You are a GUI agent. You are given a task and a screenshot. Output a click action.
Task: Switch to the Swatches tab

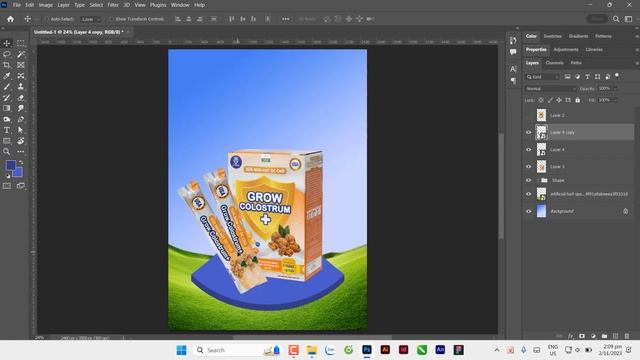(552, 36)
